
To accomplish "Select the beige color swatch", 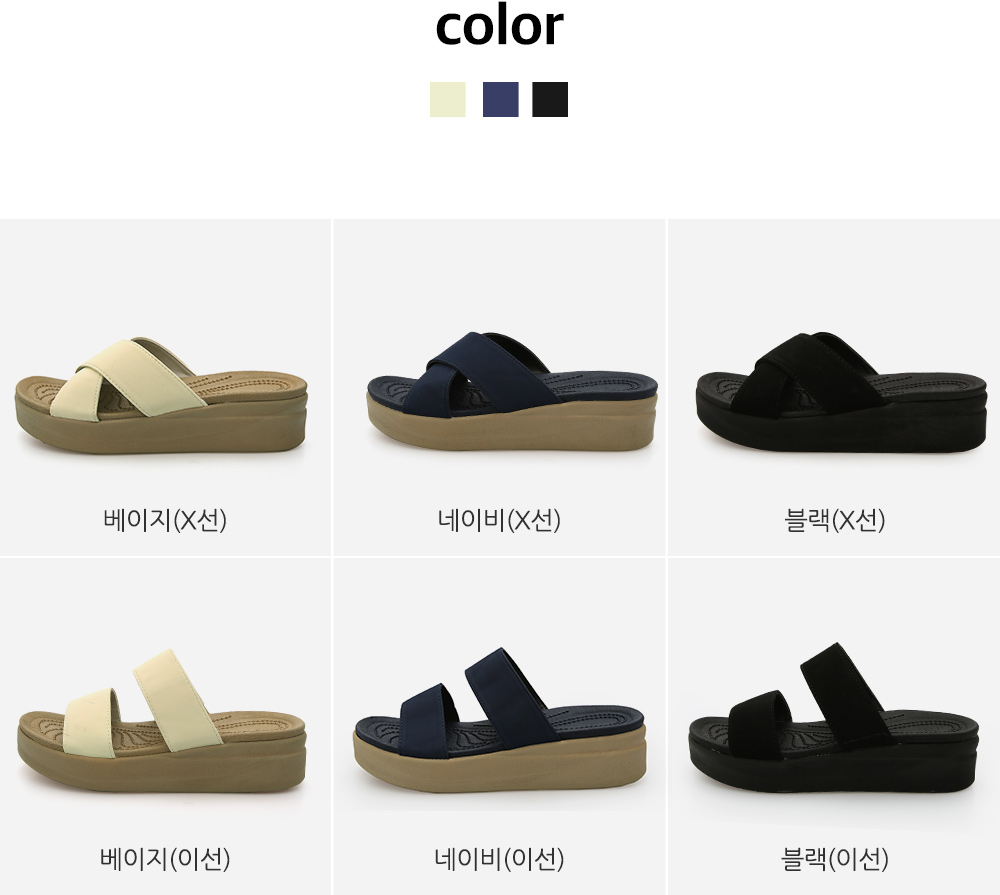I will [448, 100].
